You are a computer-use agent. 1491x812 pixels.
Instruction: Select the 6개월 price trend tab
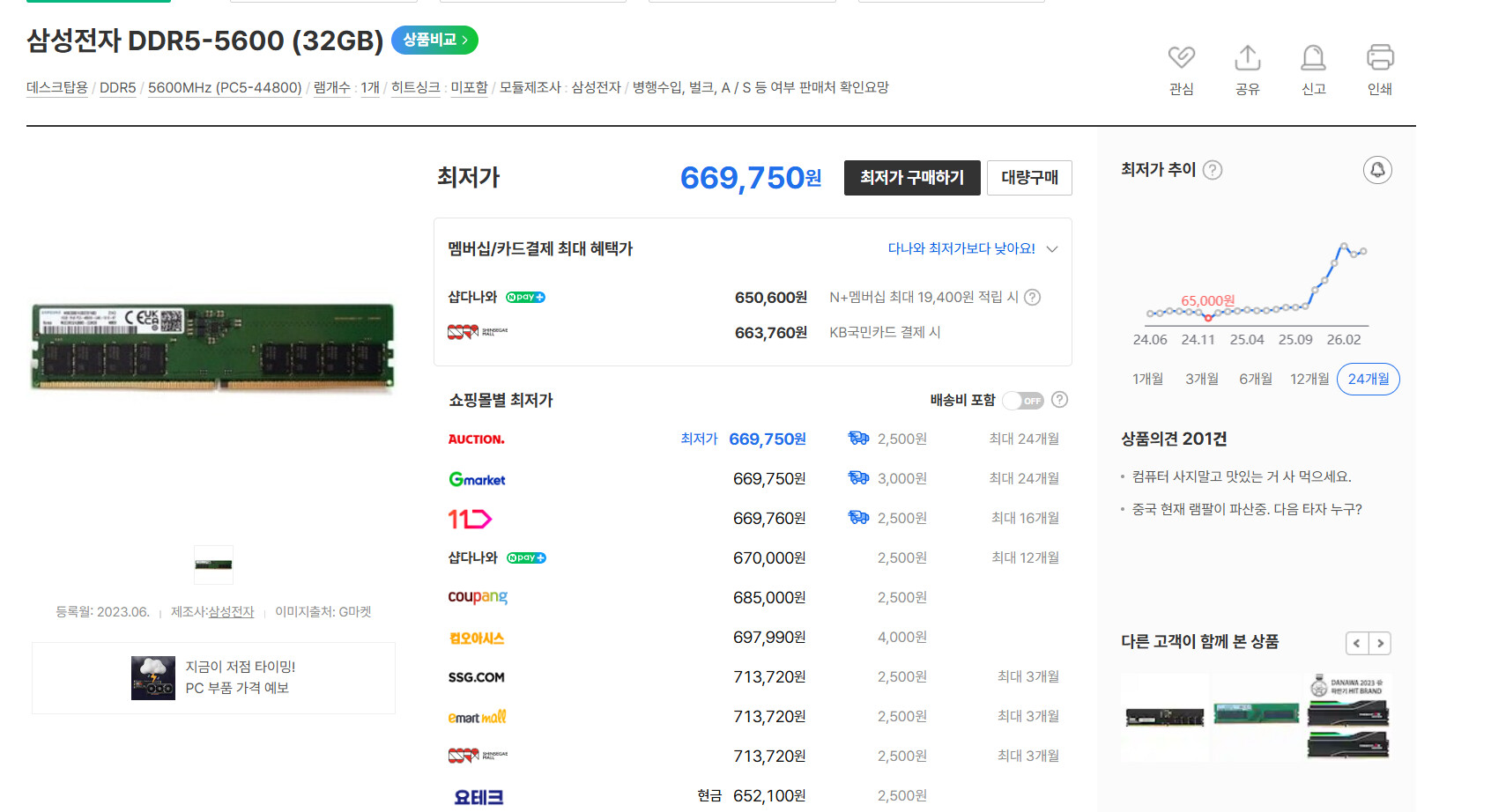[1256, 379]
